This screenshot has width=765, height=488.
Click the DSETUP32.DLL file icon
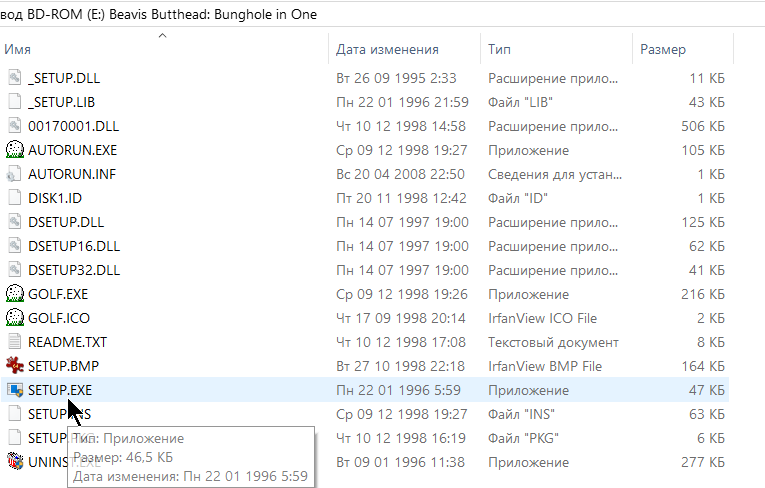coord(15,270)
